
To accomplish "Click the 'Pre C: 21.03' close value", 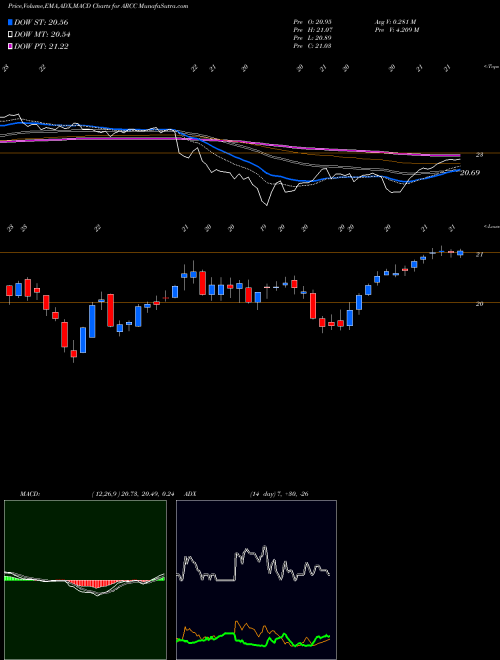I will tap(313, 45).
